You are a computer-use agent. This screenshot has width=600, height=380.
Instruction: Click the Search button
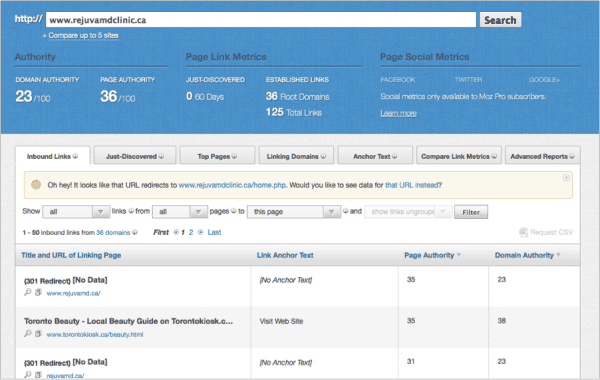(500, 20)
